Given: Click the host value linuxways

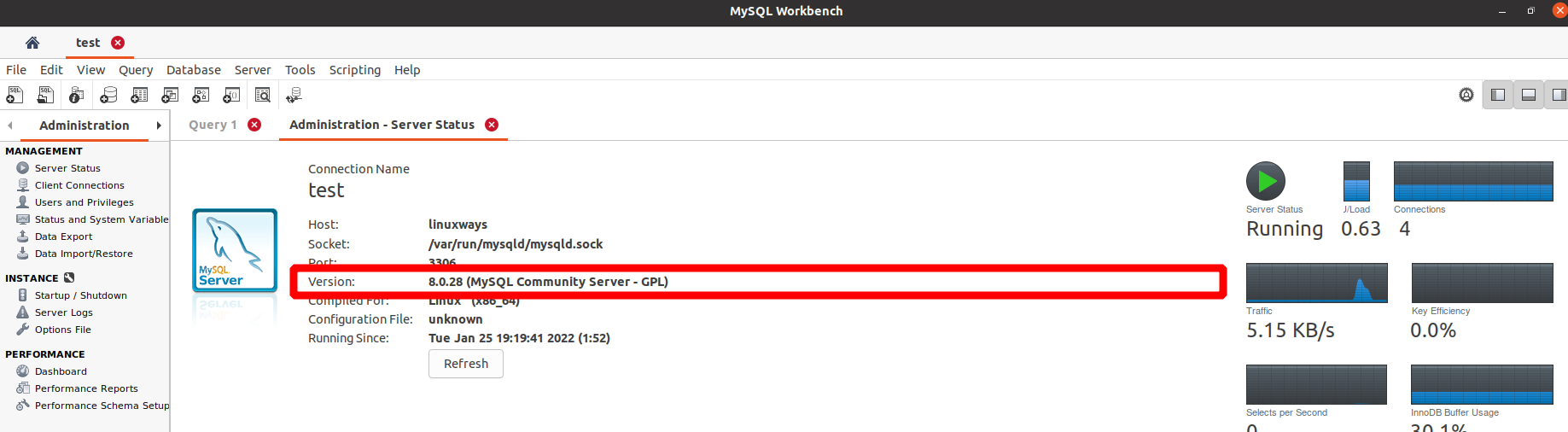Looking at the screenshot, I should pos(458,225).
